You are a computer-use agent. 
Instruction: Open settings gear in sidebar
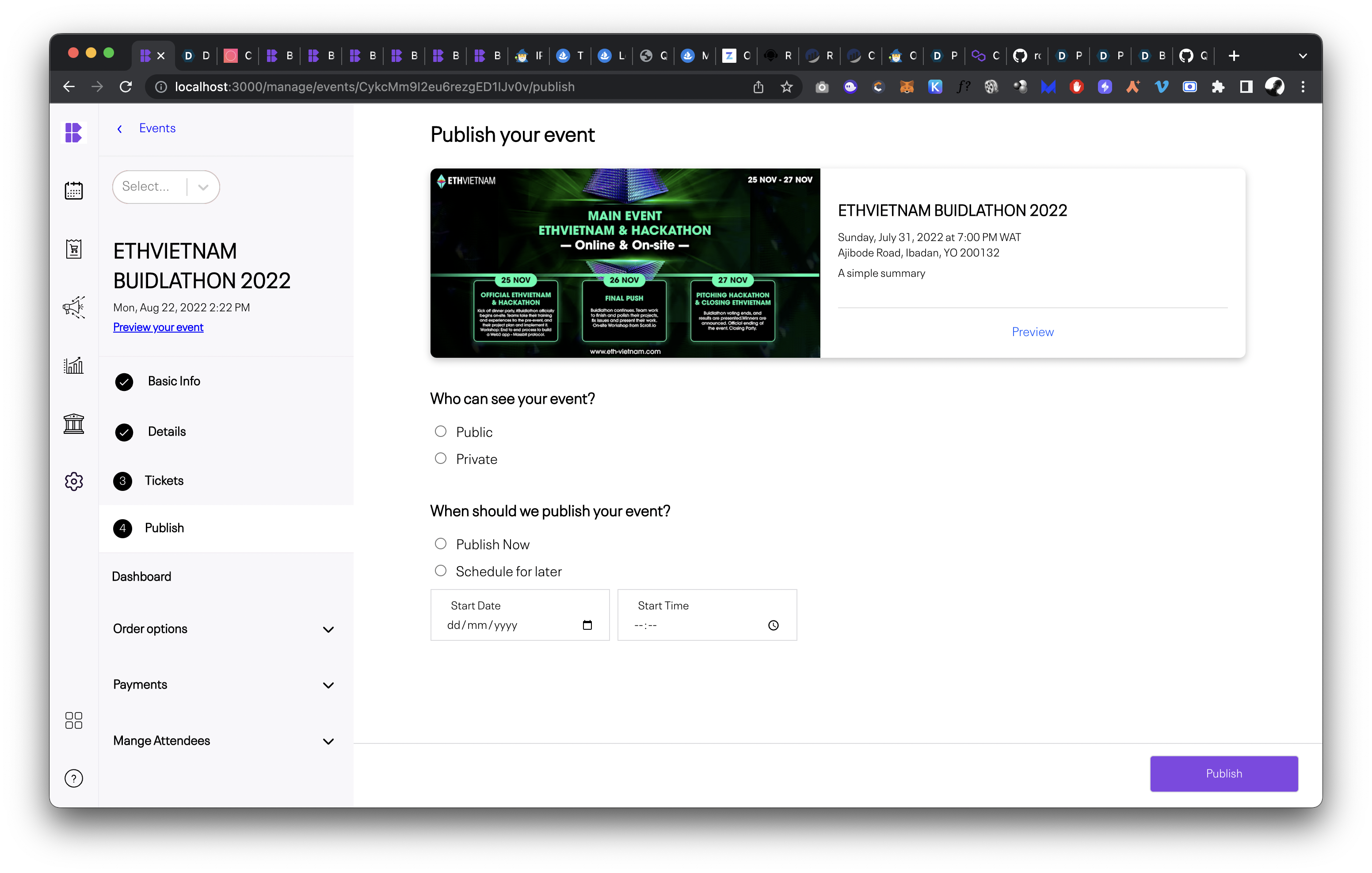[73, 481]
